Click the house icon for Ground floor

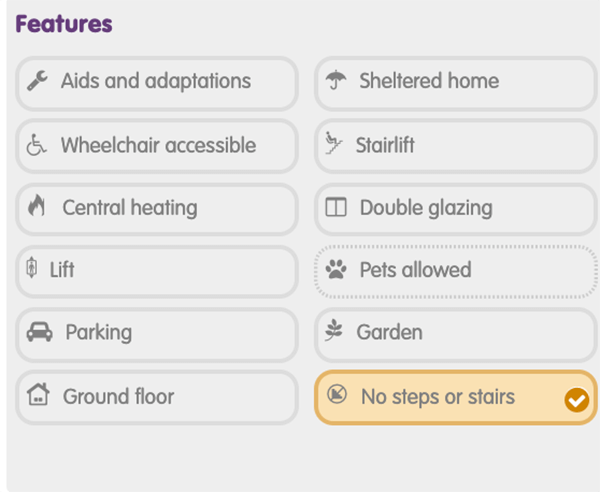point(38,394)
